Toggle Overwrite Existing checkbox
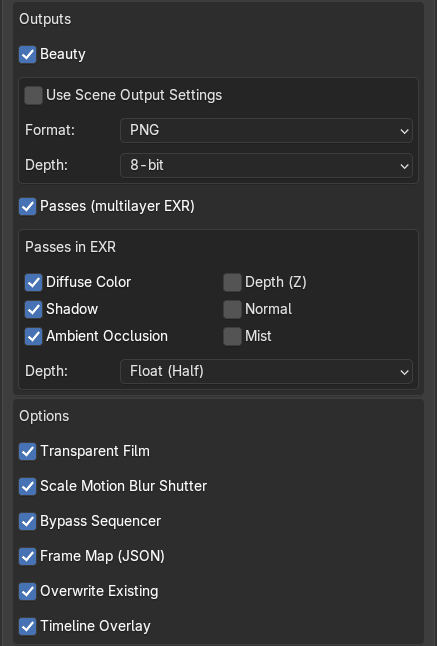This screenshot has height=646, width=437. [x=28, y=592]
